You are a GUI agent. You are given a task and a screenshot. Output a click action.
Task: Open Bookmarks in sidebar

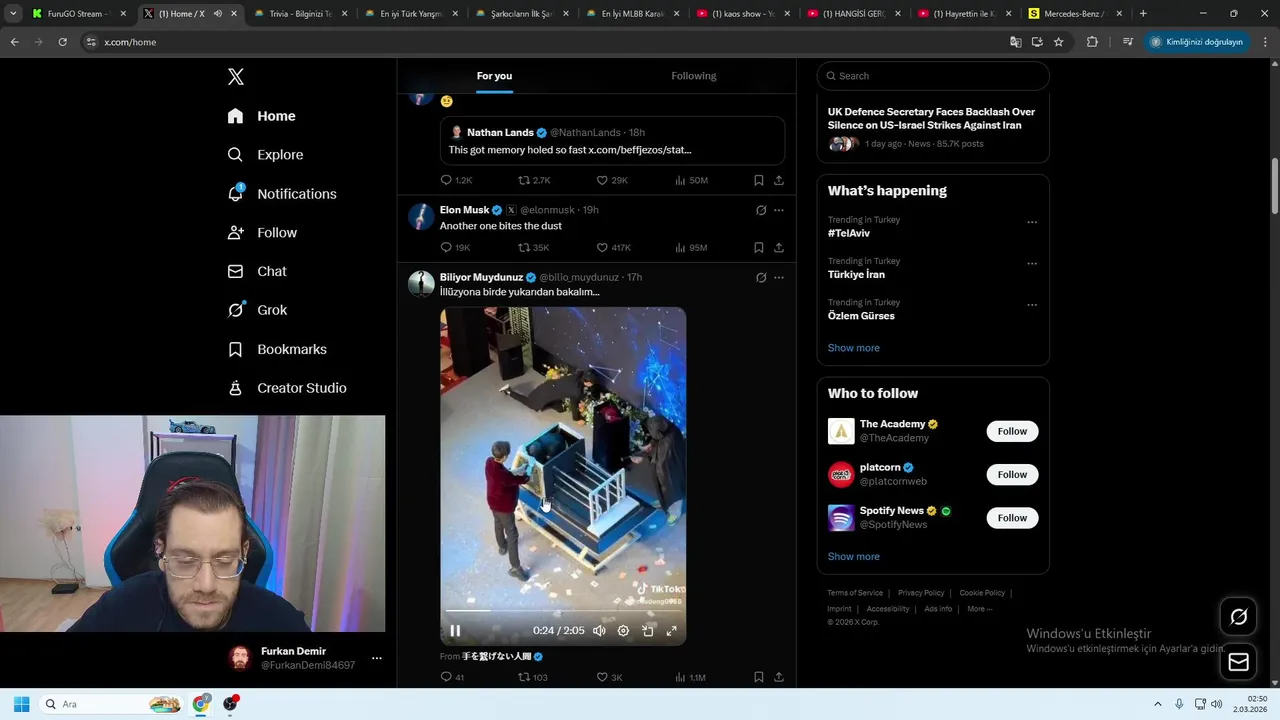point(277,349)
